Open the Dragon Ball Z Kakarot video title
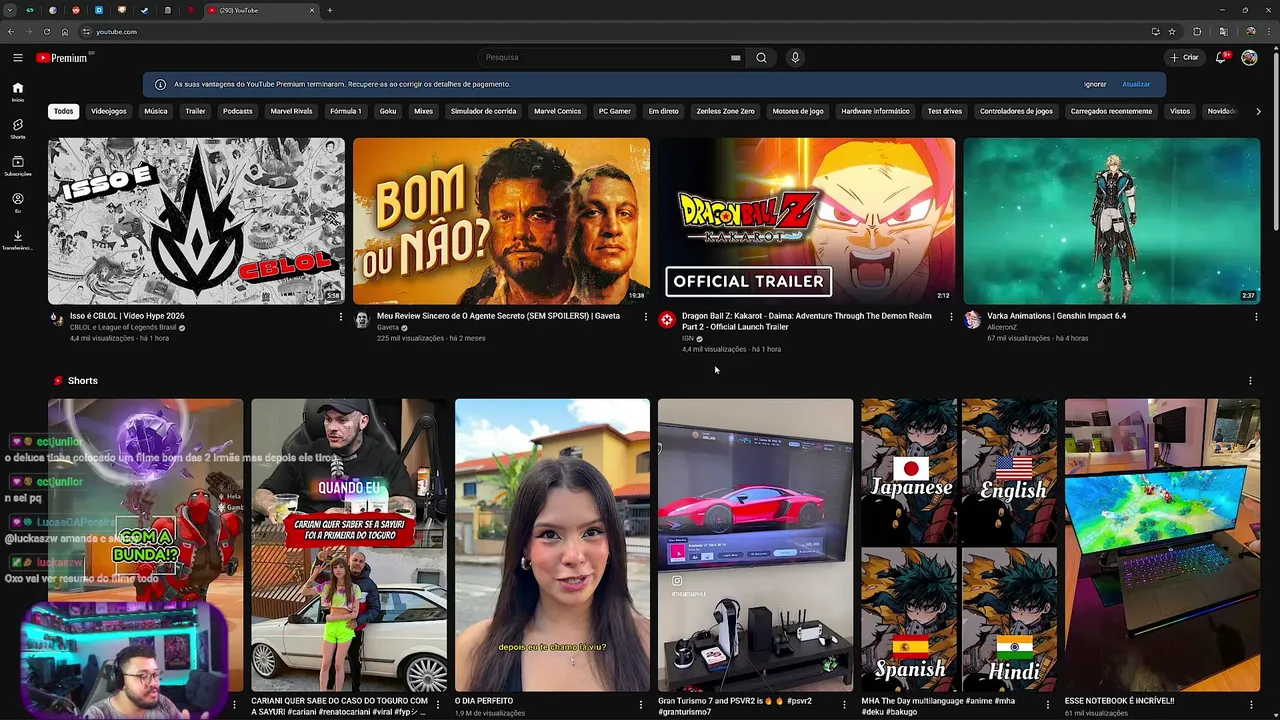 point(807,321)
